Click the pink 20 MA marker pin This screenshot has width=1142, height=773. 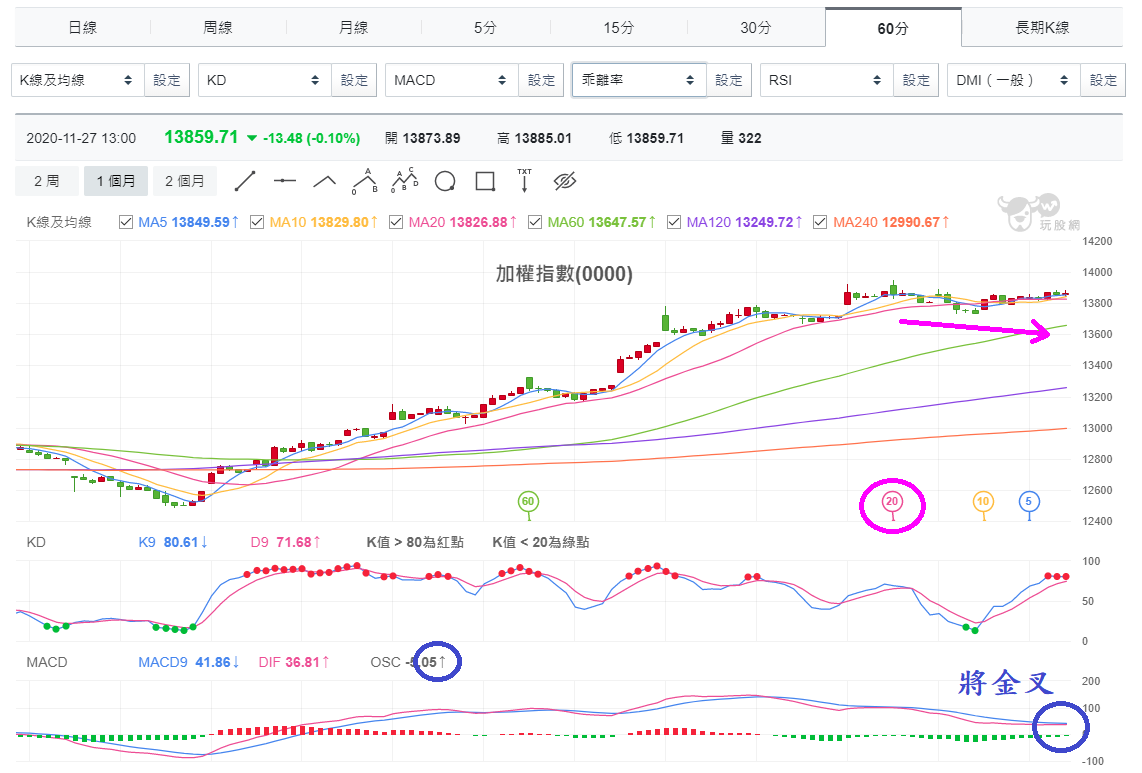892,503
